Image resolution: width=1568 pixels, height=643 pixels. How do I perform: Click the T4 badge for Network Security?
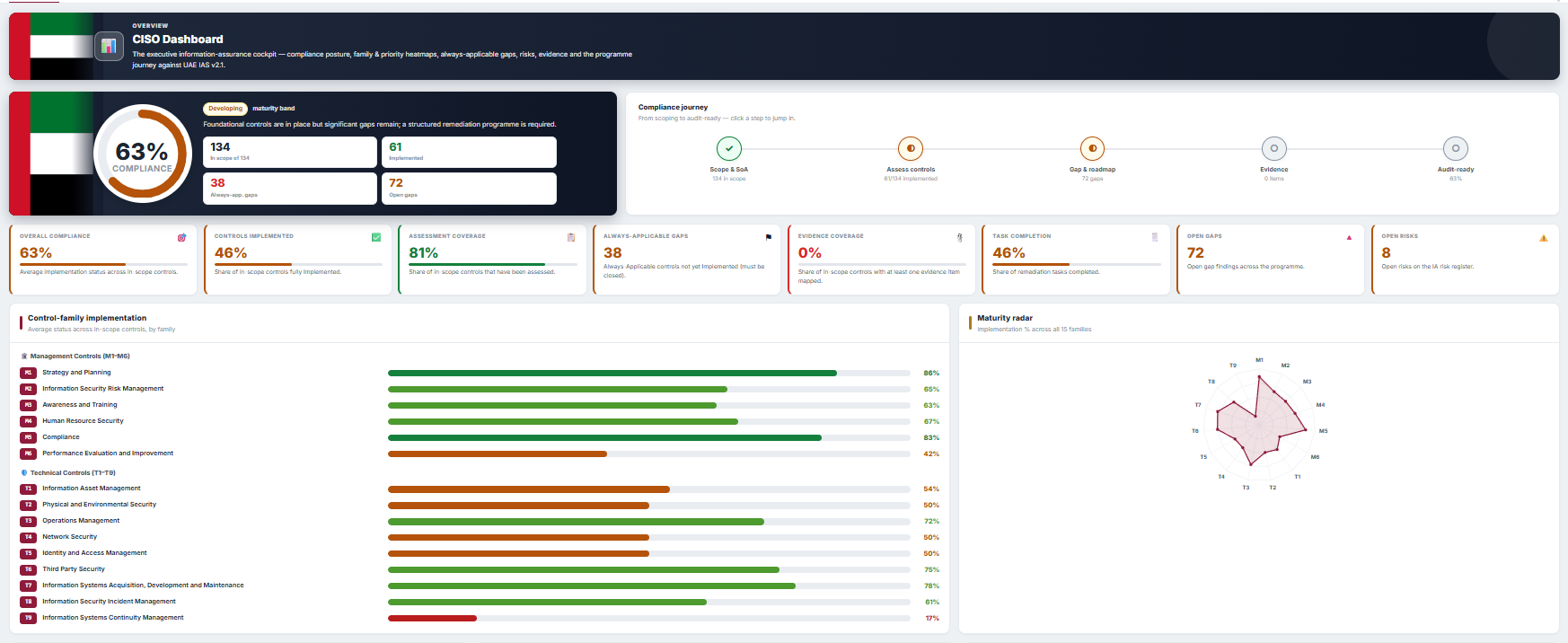point(28,537)
